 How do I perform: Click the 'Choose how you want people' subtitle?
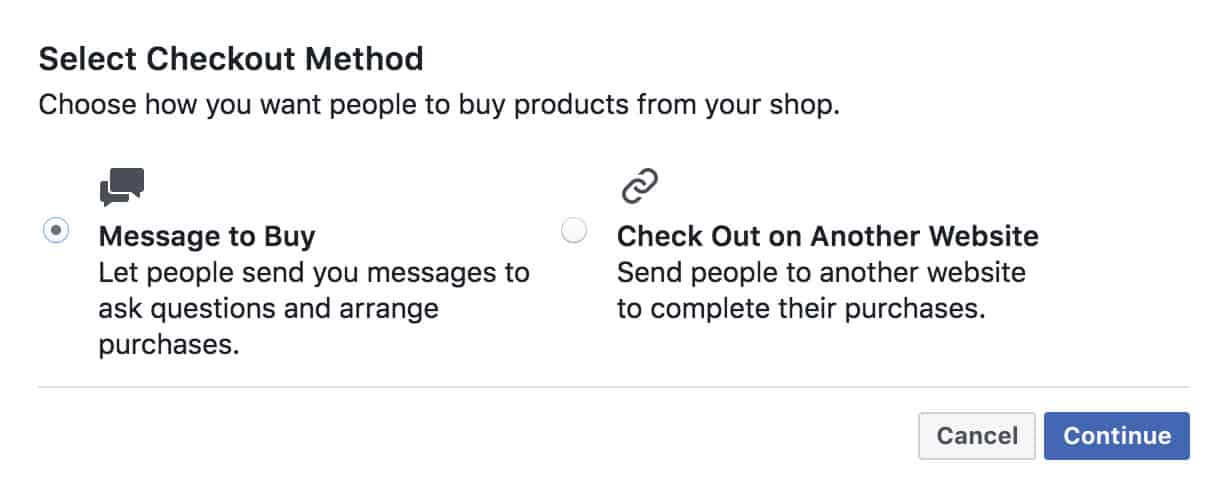click(438, 105)
